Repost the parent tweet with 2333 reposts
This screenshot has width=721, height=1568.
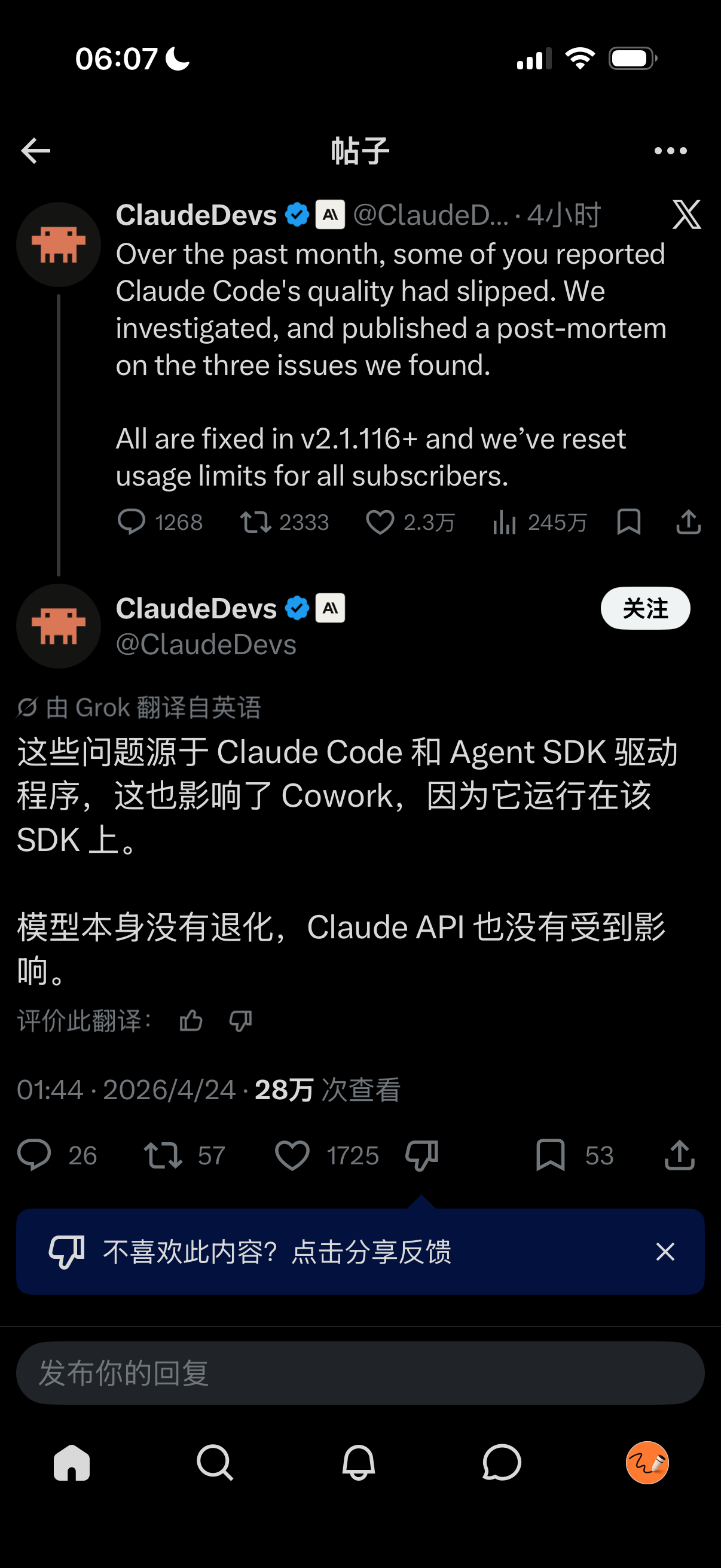point(283,522)
